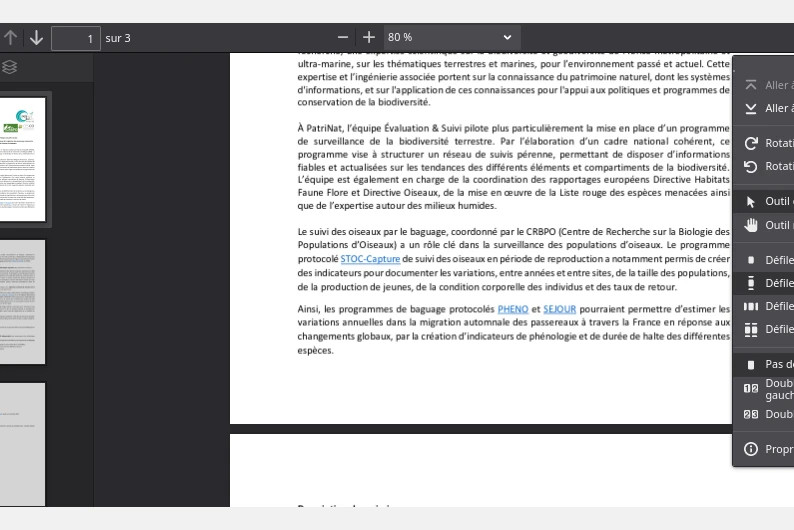
Task: Go to the previous page with up arrow
Action: [11, 38]
